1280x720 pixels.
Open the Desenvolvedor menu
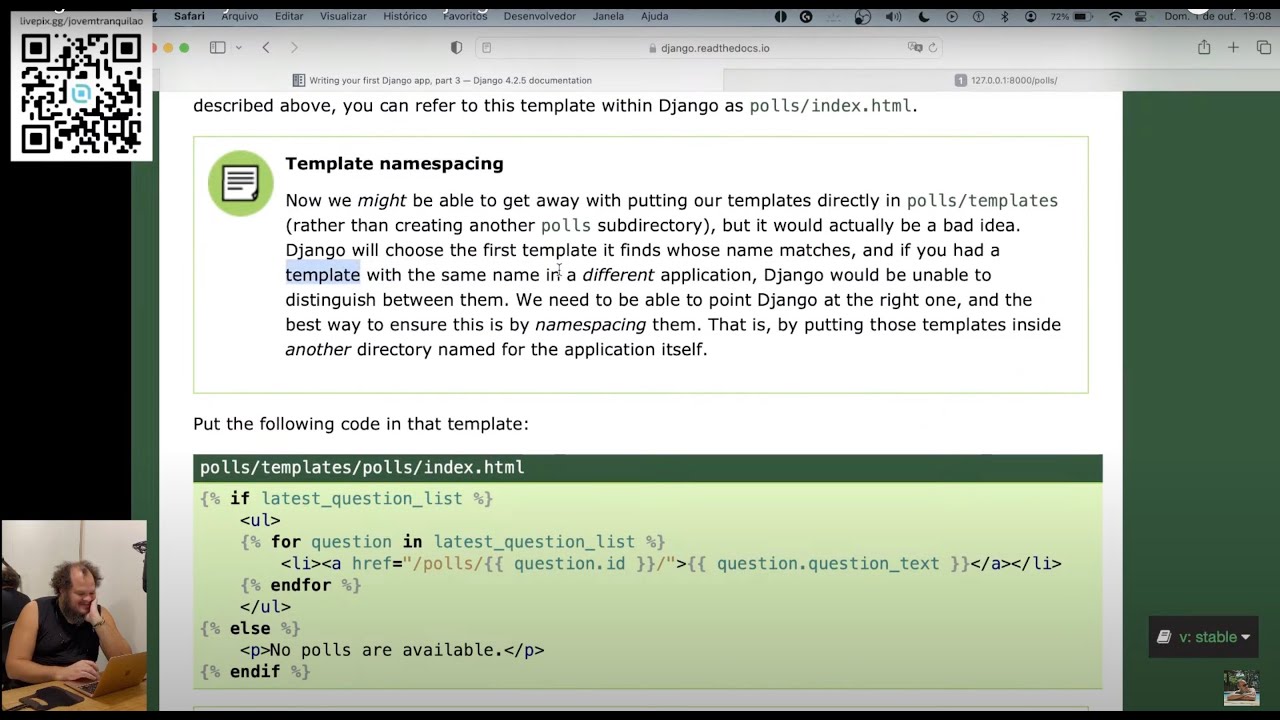coord(540,16)
